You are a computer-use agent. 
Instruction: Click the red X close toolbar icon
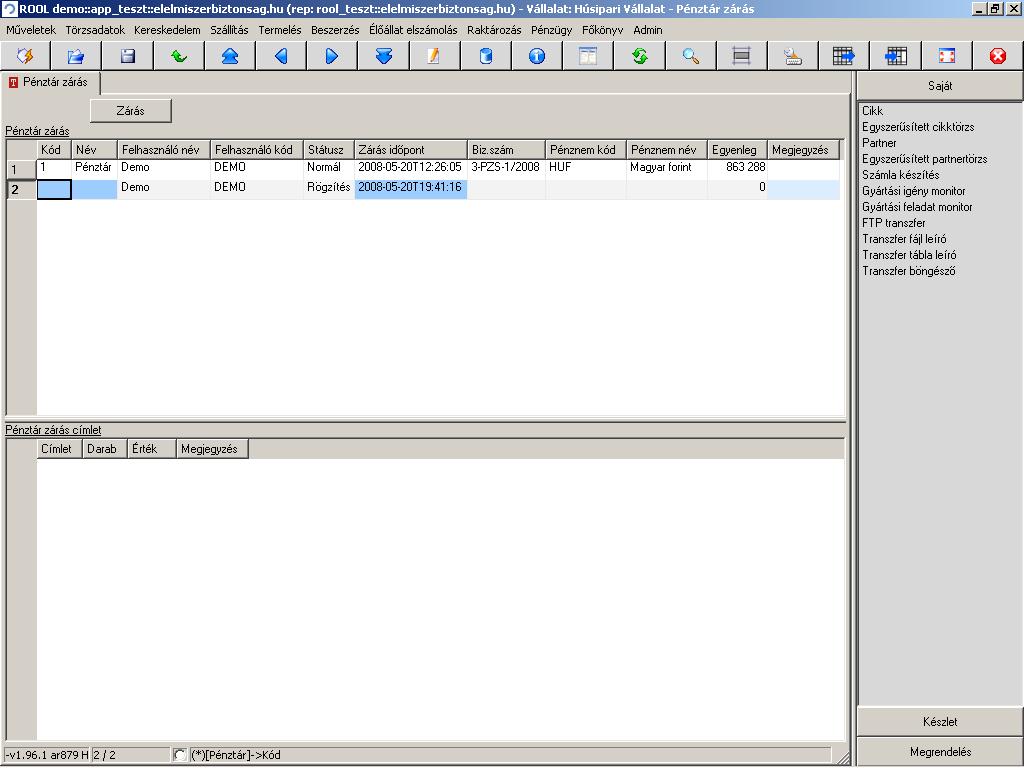(x=997, y=56)
